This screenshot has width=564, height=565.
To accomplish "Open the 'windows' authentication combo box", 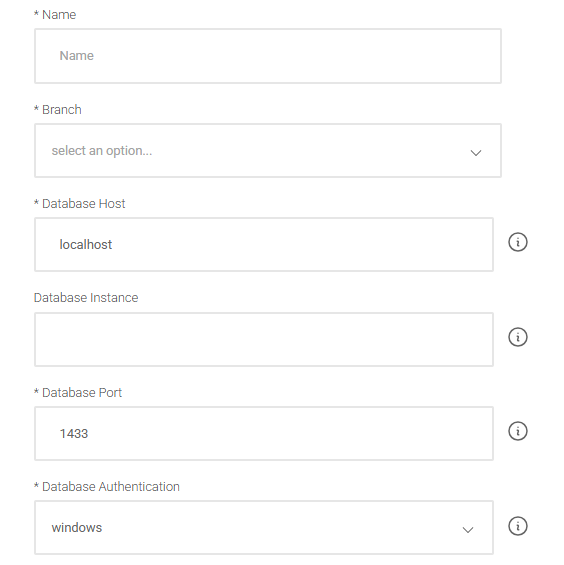I will 264,528.
